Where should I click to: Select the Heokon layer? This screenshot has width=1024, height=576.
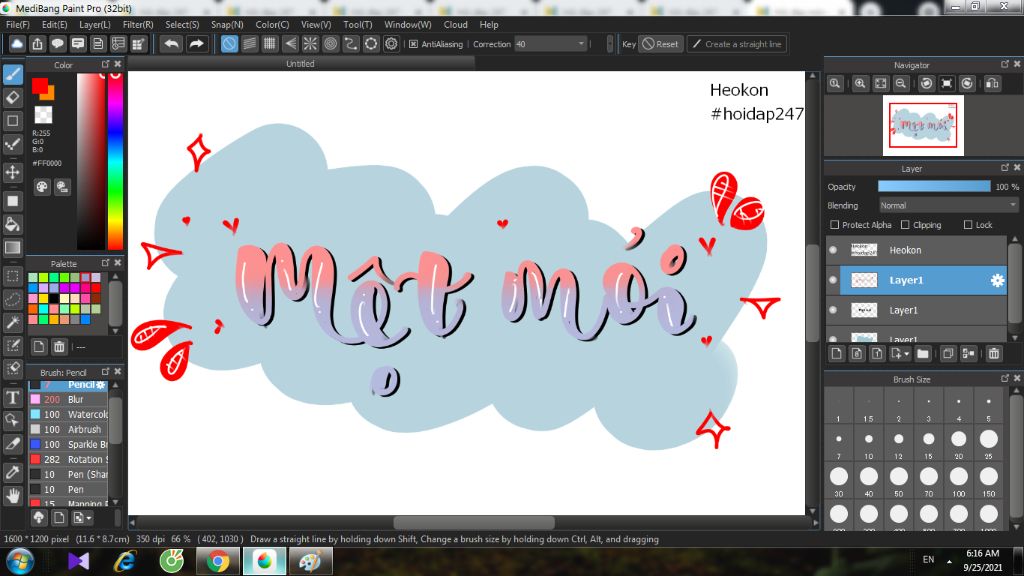coord(923,250)
